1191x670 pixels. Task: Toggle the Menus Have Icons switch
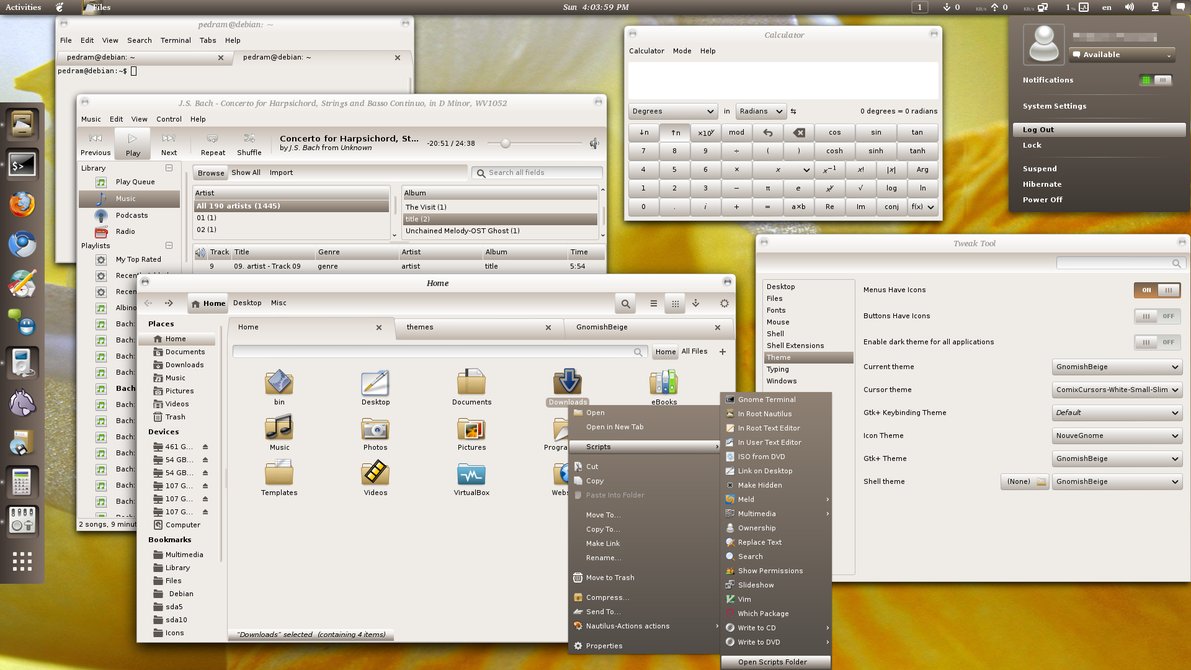point(1157,290)
